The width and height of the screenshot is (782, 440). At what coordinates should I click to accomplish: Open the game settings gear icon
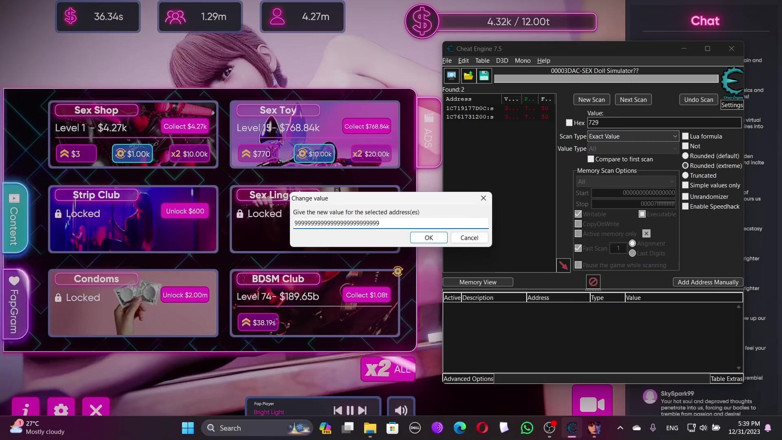pyautogui.click(x=61, y=409)
